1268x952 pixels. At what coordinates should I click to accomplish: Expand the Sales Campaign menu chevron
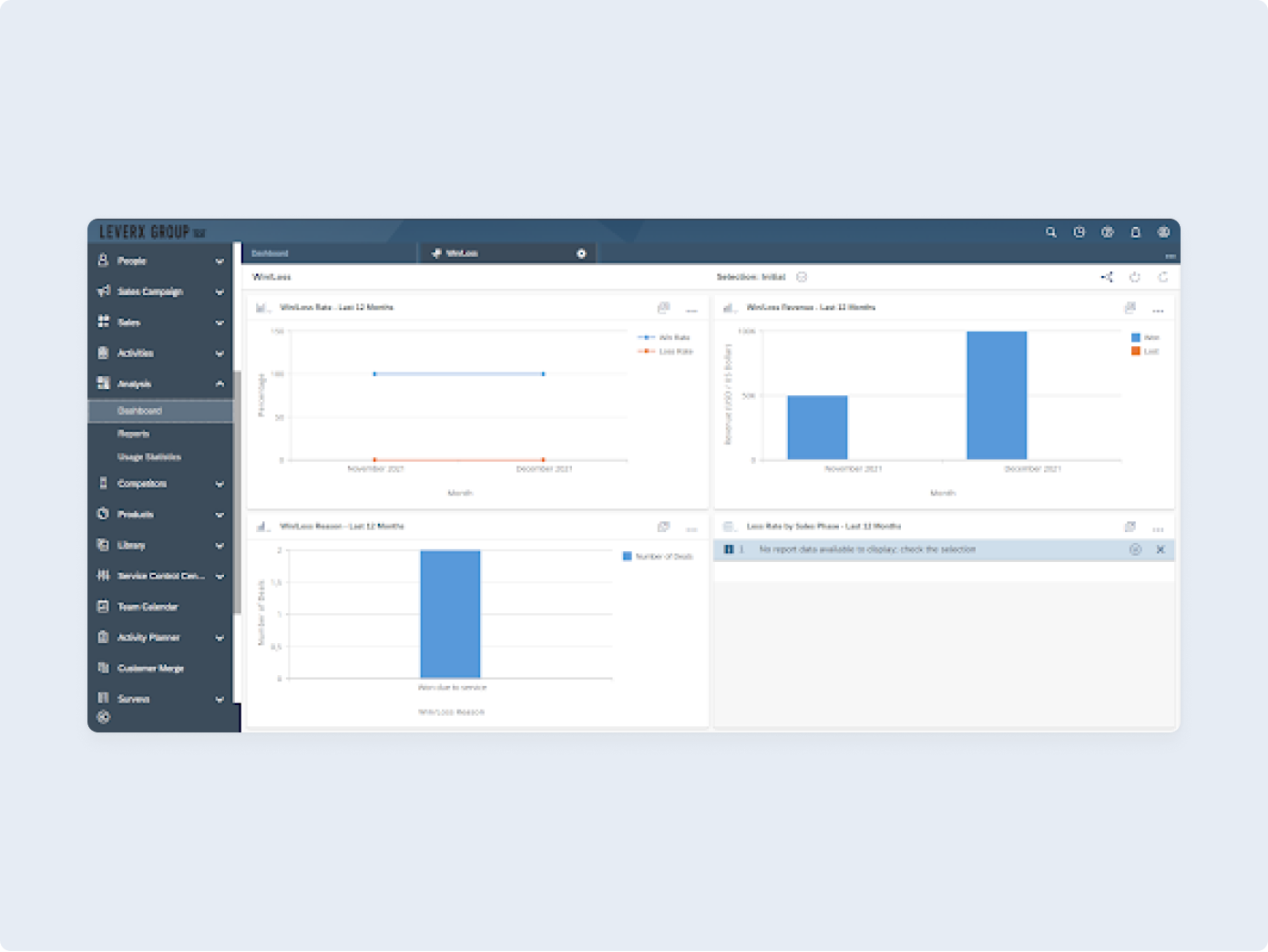pos(220,292)
